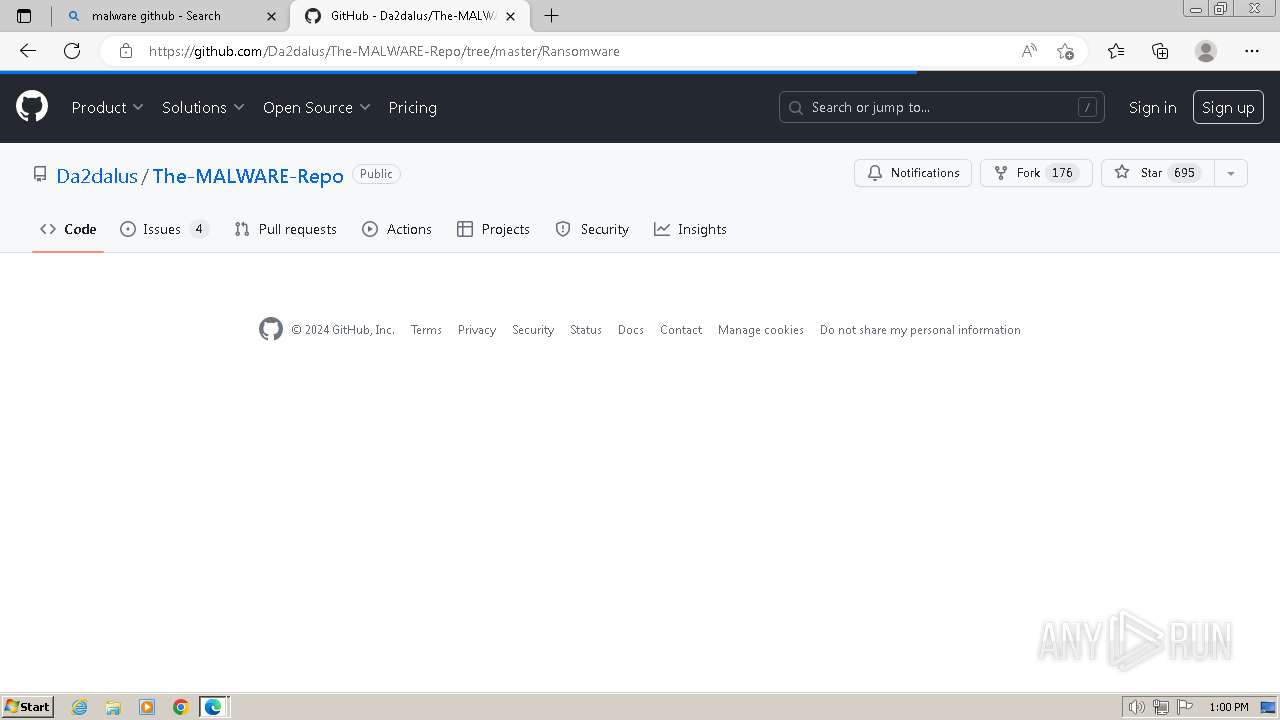
Task: Close the GitHub Da2dalus tab
Action: click(x=511, y=16)
